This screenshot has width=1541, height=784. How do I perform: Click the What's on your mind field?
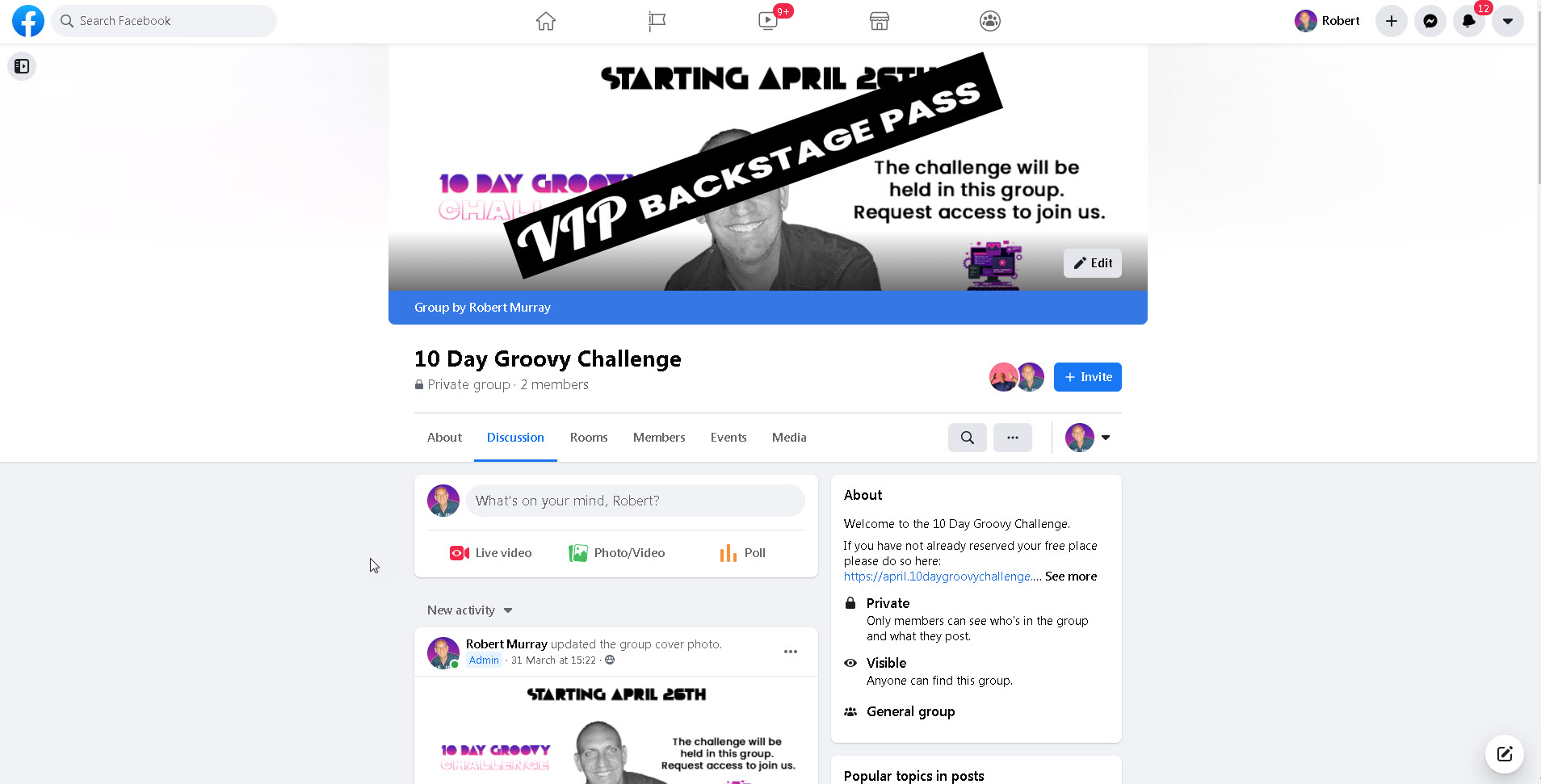pos(636,501)
